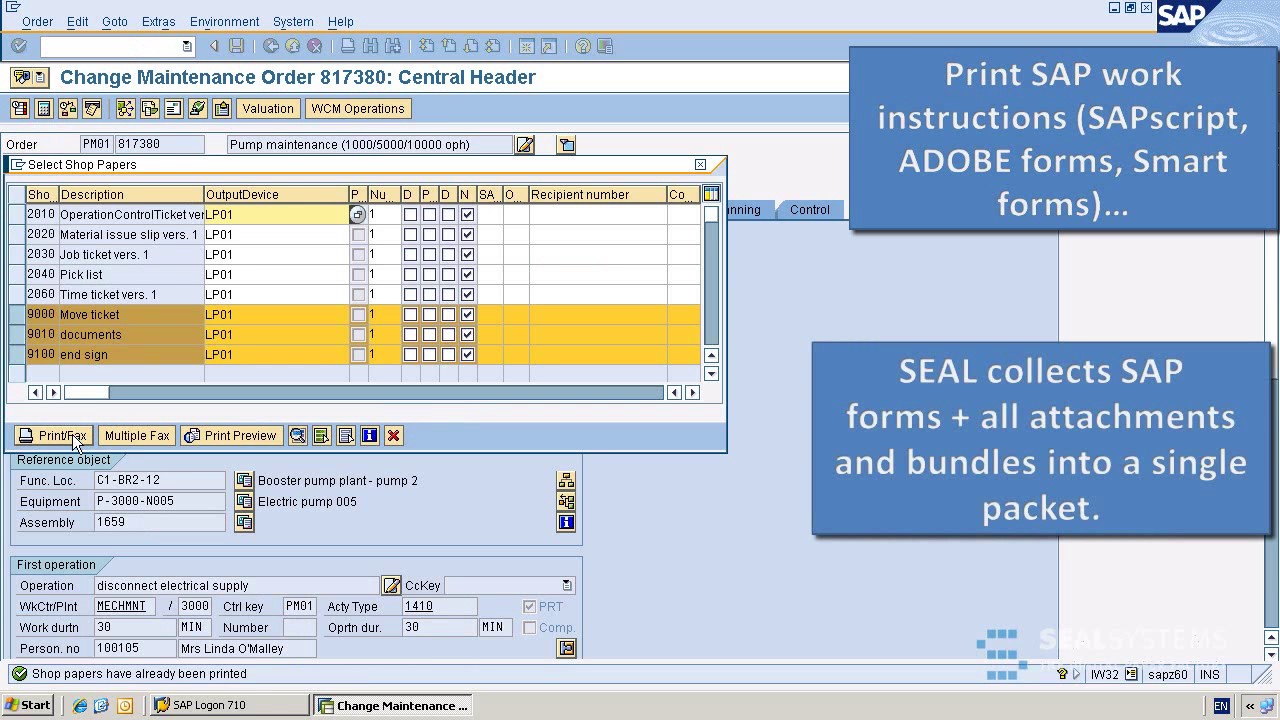Click the clipboard icon left of Valuation
This screenshot has height=720, width=1280.
click(222, 108)
